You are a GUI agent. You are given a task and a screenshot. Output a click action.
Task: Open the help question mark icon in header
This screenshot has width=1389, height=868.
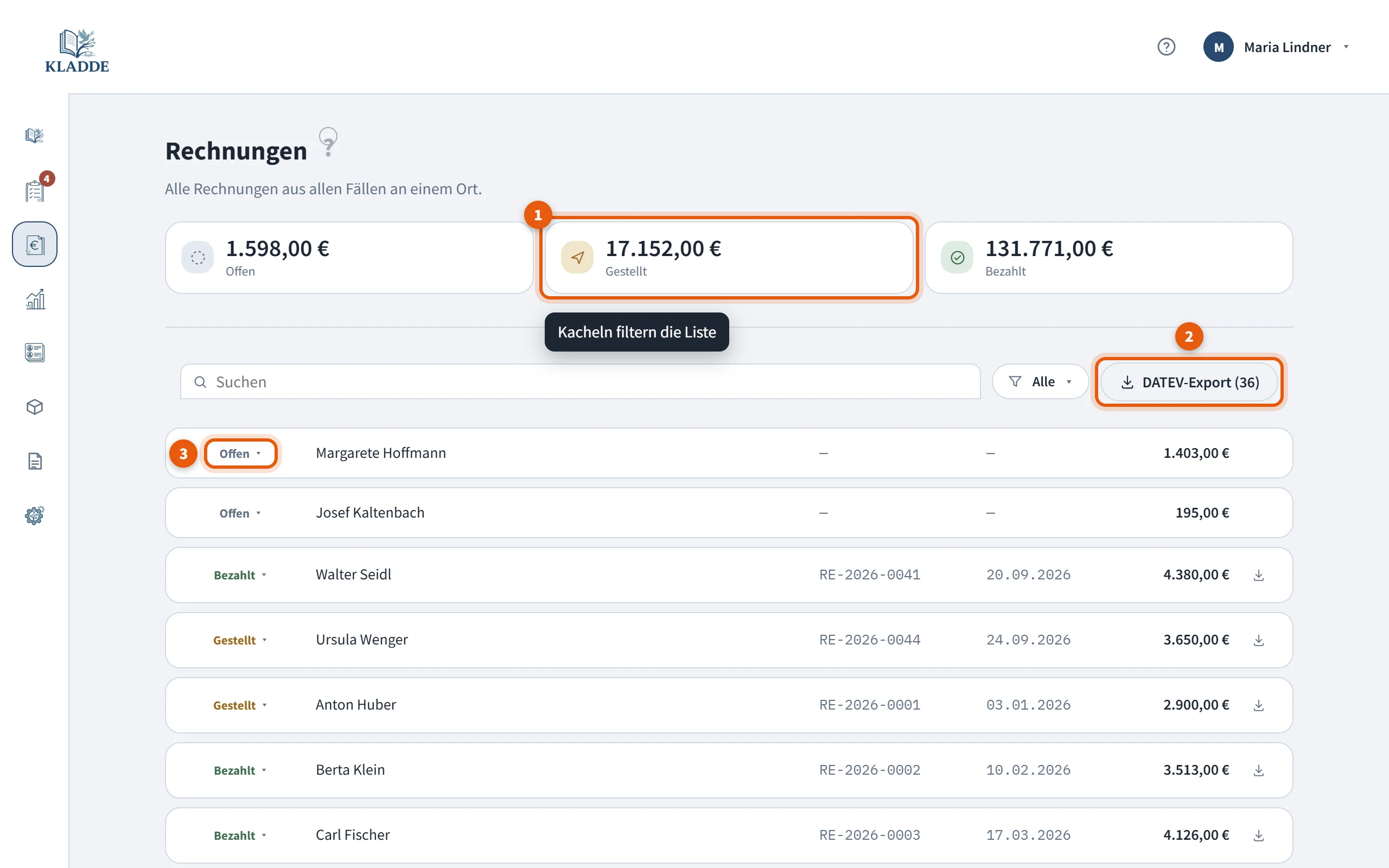click(x=1165, y=47)
